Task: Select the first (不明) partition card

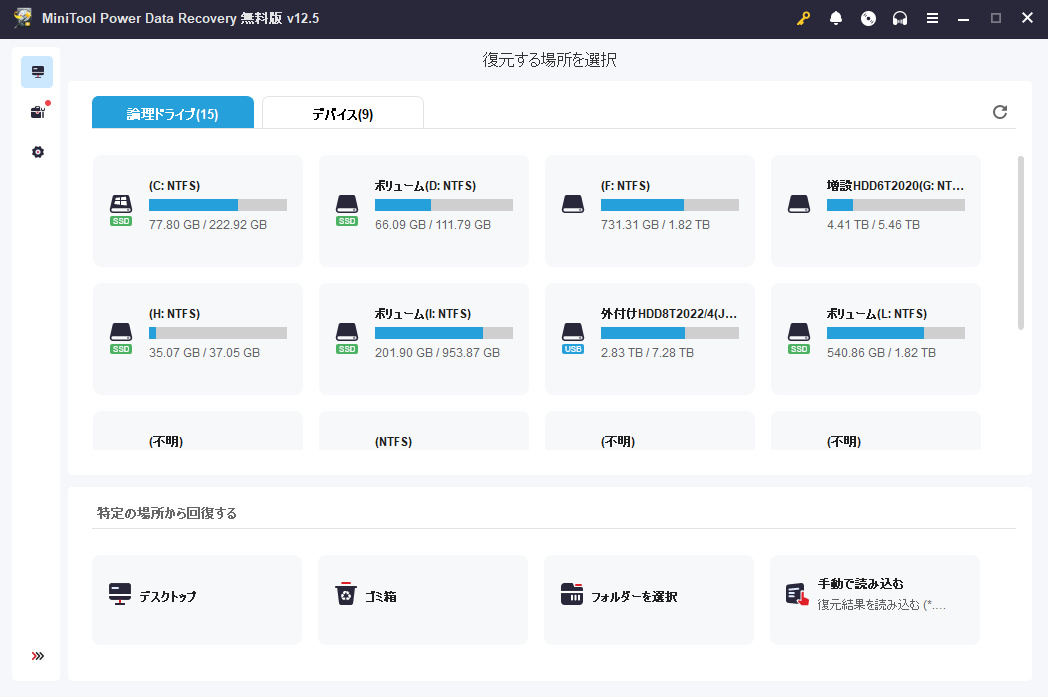Action: pos(198,431)
